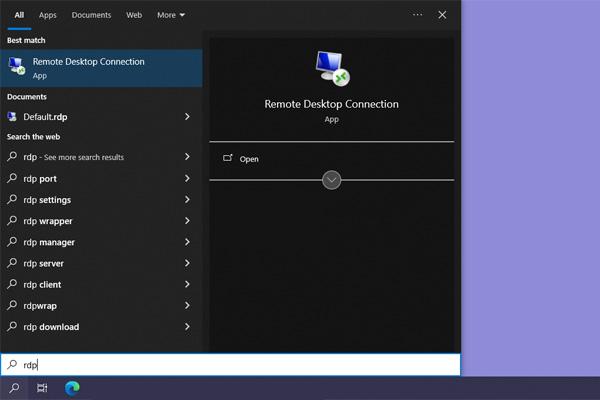The image size is (600, 400).
Task: Click the search icon beside 'rdp manager'
Action: pyautogui.click(x=12, y=242)
